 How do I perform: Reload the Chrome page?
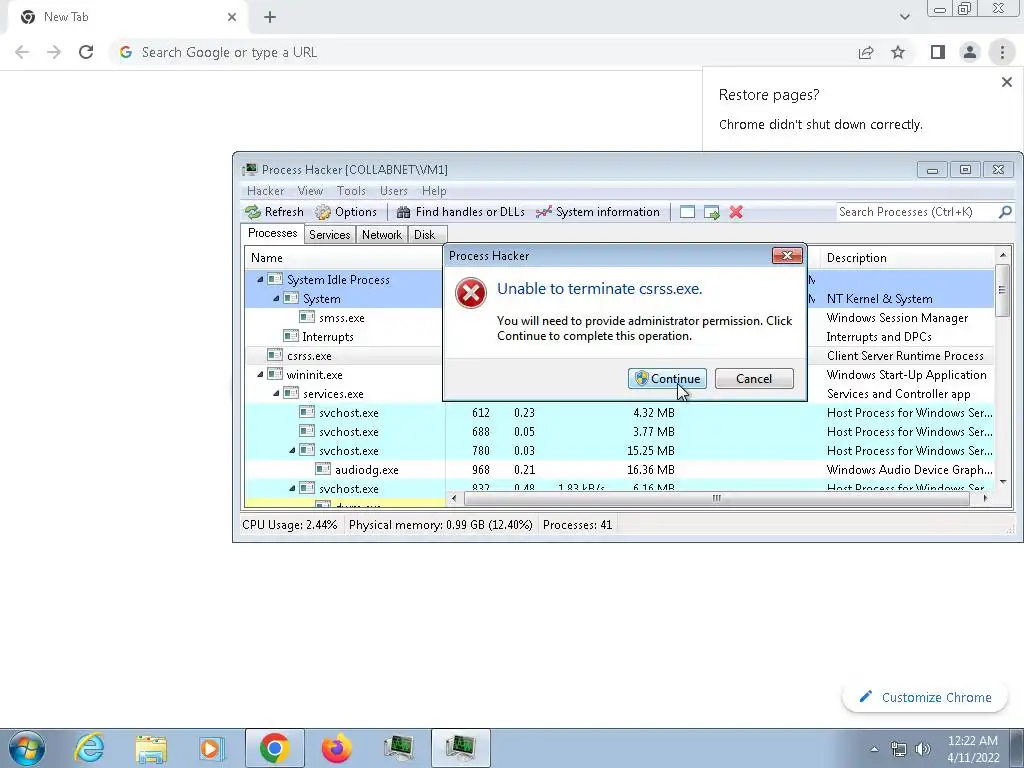pyautogui.click(x=86, y=52)
